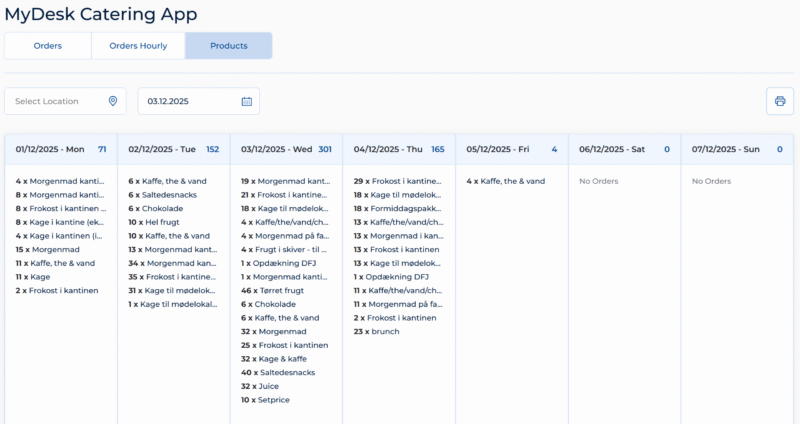Click '32 x Juice' on Wednesday
The image size is (800, 424).
pyautogui.click(x=260, y=387)
